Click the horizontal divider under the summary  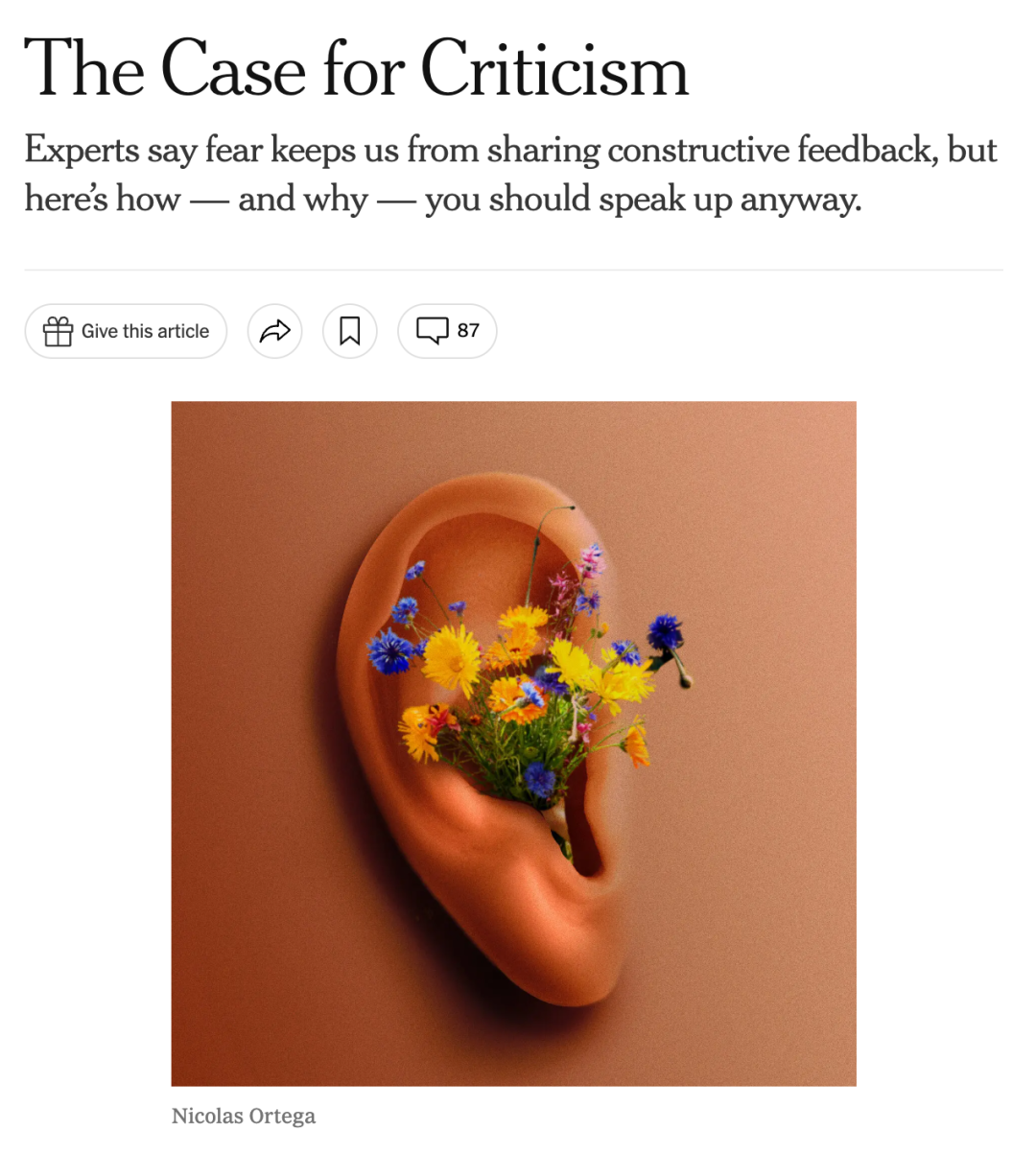tap(513, 271)
